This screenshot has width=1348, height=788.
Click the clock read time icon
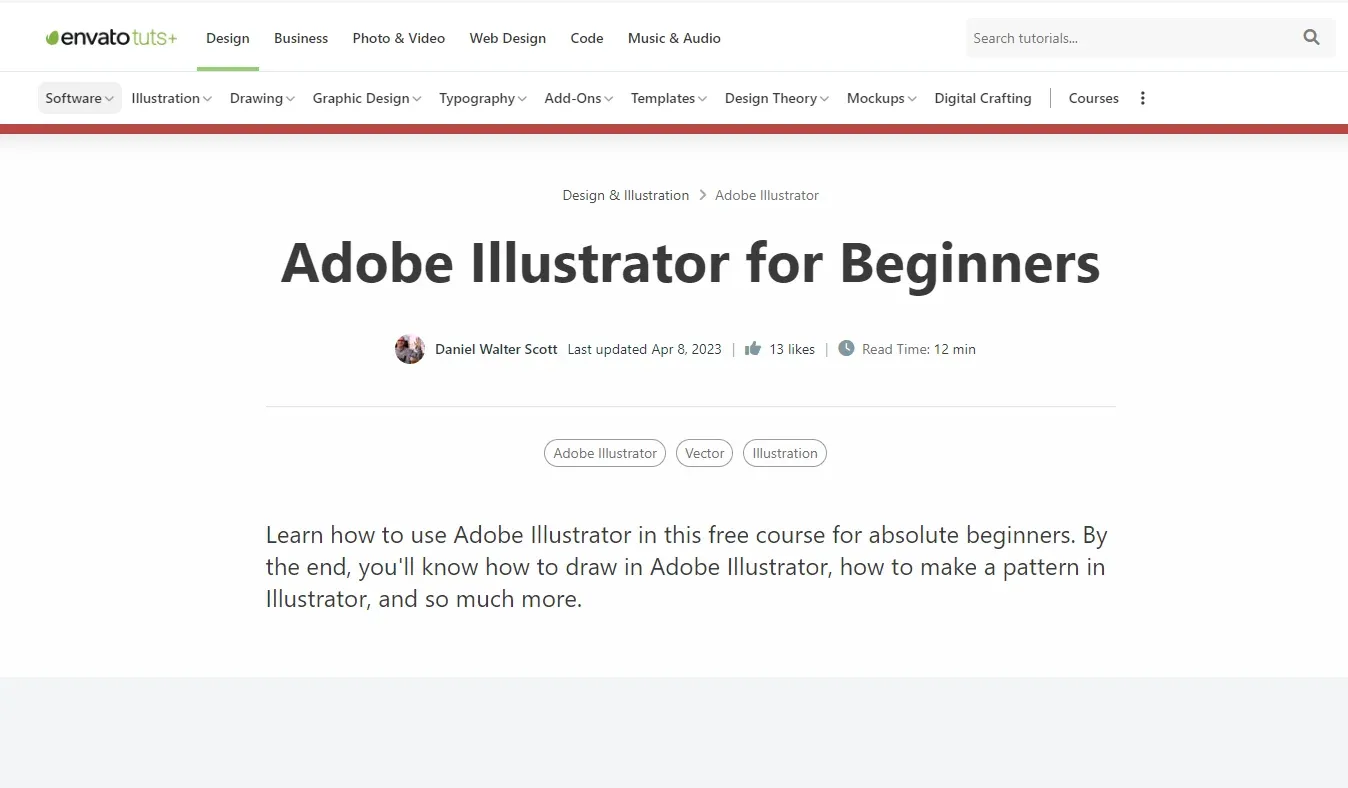click(846, 349)
